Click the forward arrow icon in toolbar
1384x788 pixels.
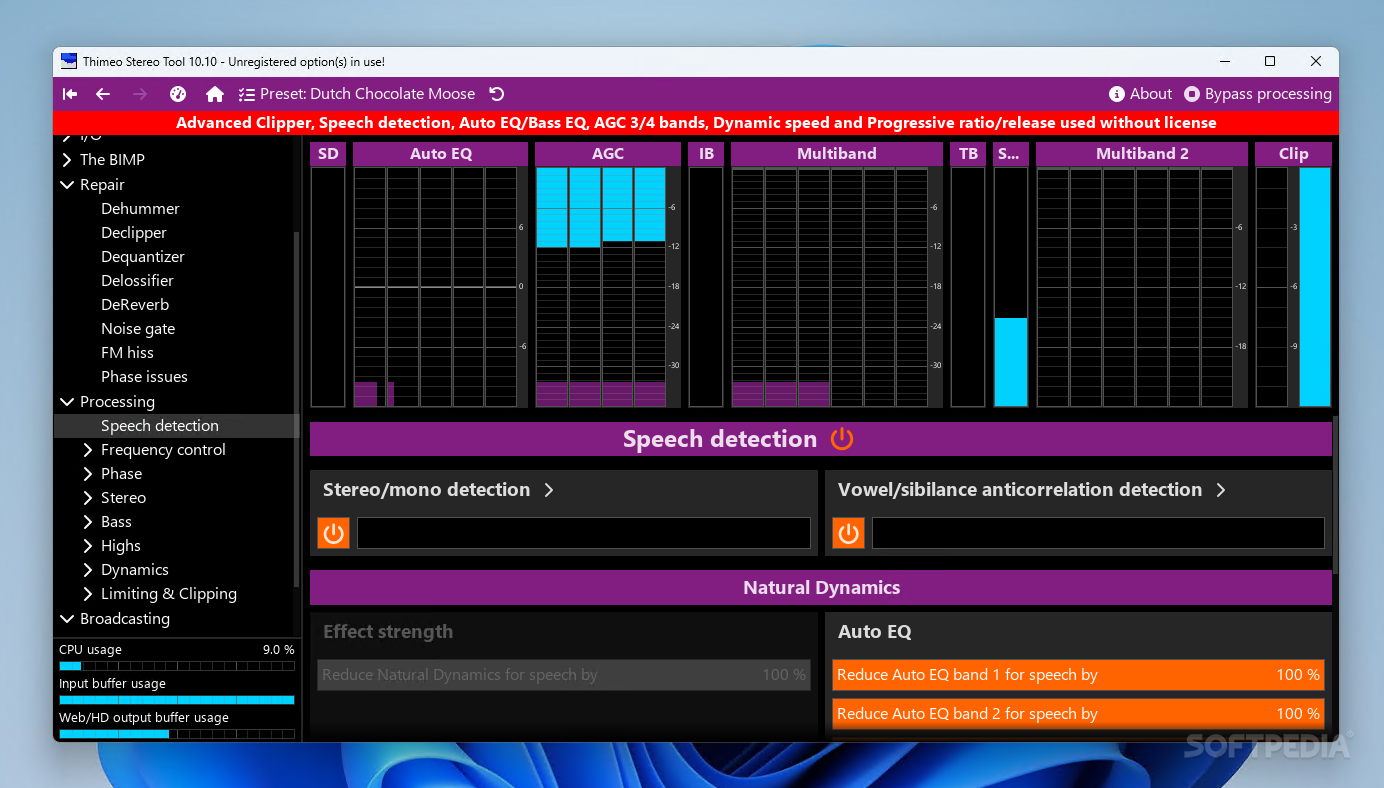pos(140,94)
